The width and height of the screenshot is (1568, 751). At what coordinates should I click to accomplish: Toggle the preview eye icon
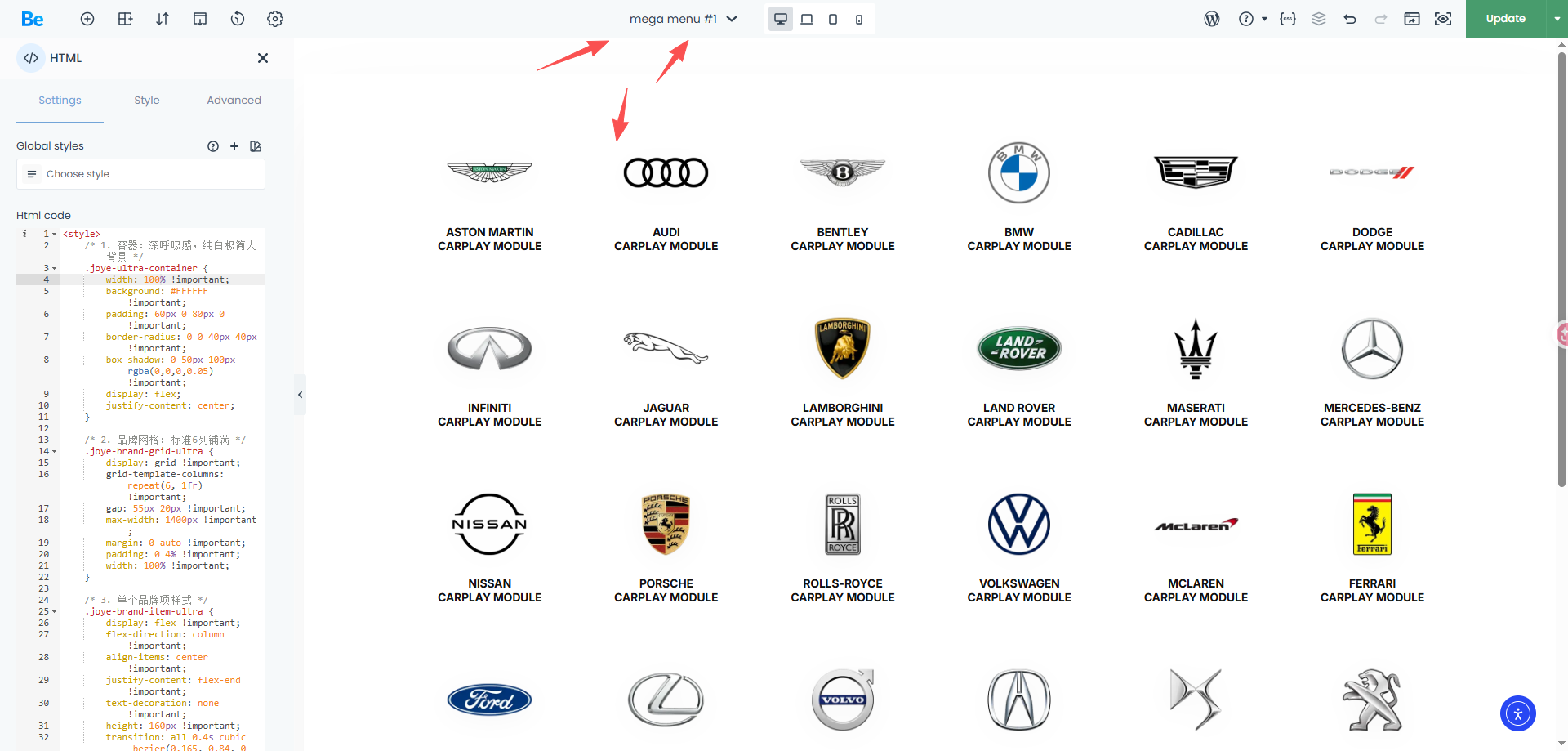click(x=1443, y=19)
